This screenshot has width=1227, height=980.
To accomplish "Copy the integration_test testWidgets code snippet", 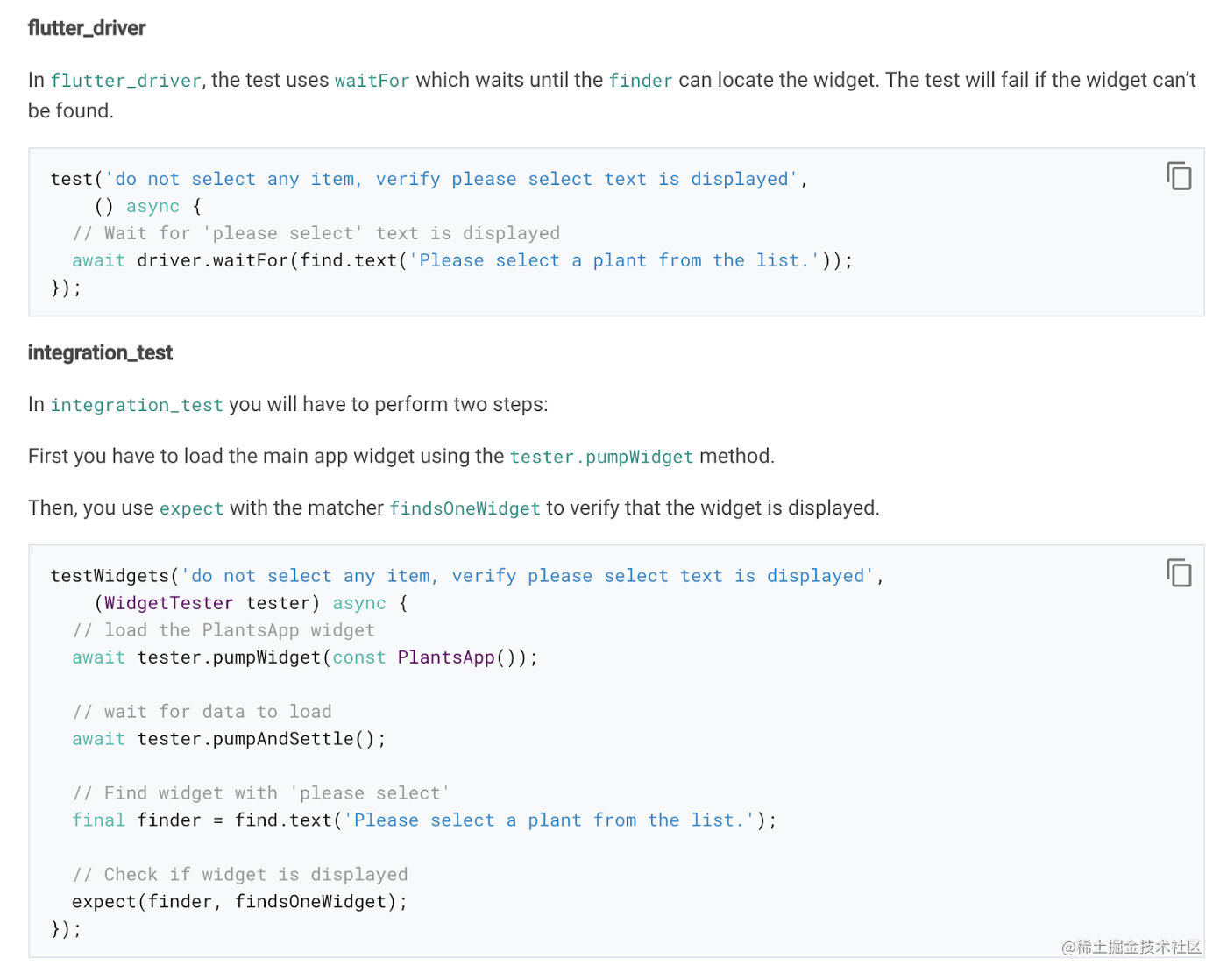I will (x=1179, y=573).
